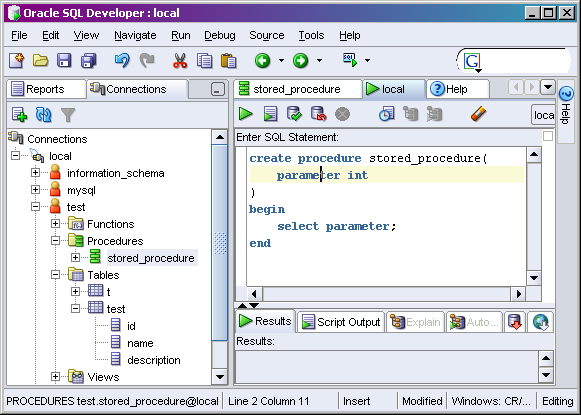581x415 pixels.
Task: Click the Rollback database icon
Action: click(318, 114)
